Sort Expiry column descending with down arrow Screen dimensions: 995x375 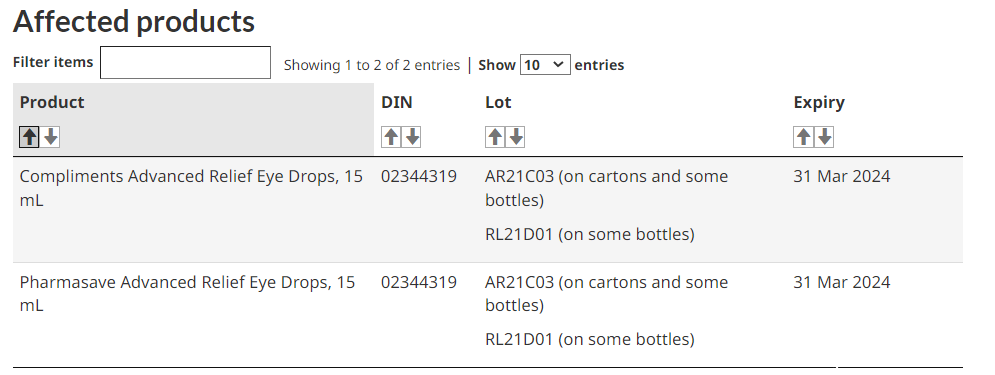point(824,136)
